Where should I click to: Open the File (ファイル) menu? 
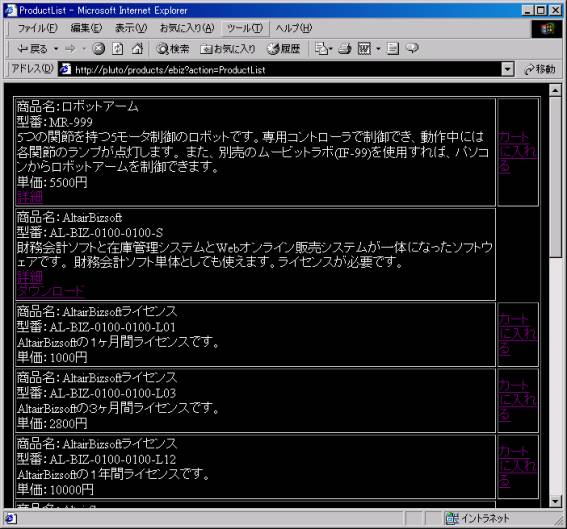[x=37, y=28]
